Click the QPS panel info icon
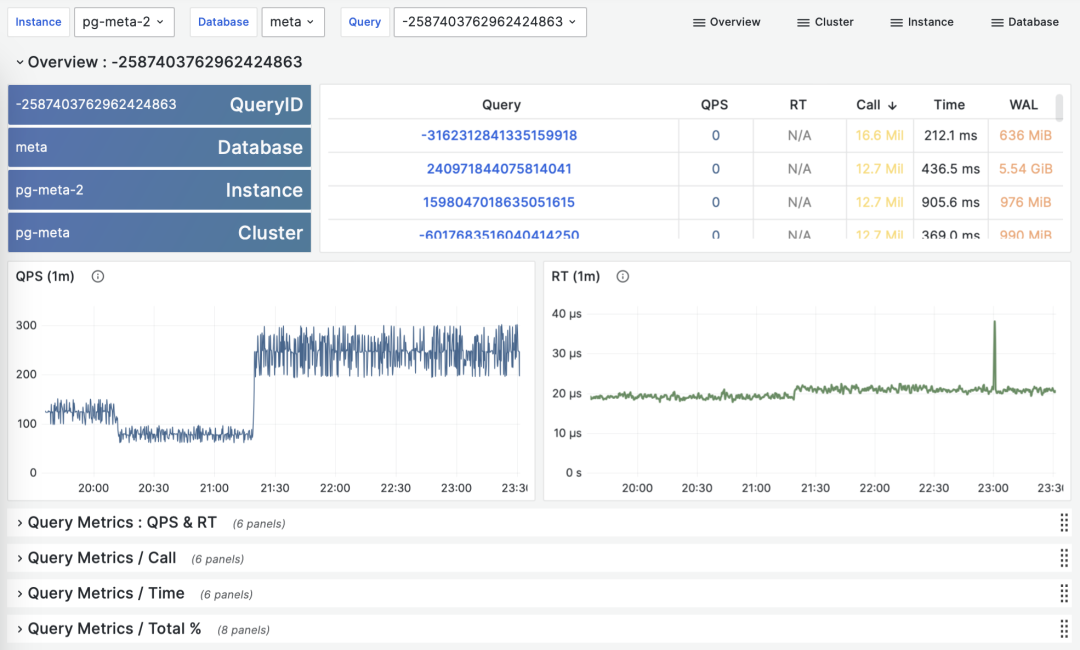The image size is (1080, 650). point(98,277)
